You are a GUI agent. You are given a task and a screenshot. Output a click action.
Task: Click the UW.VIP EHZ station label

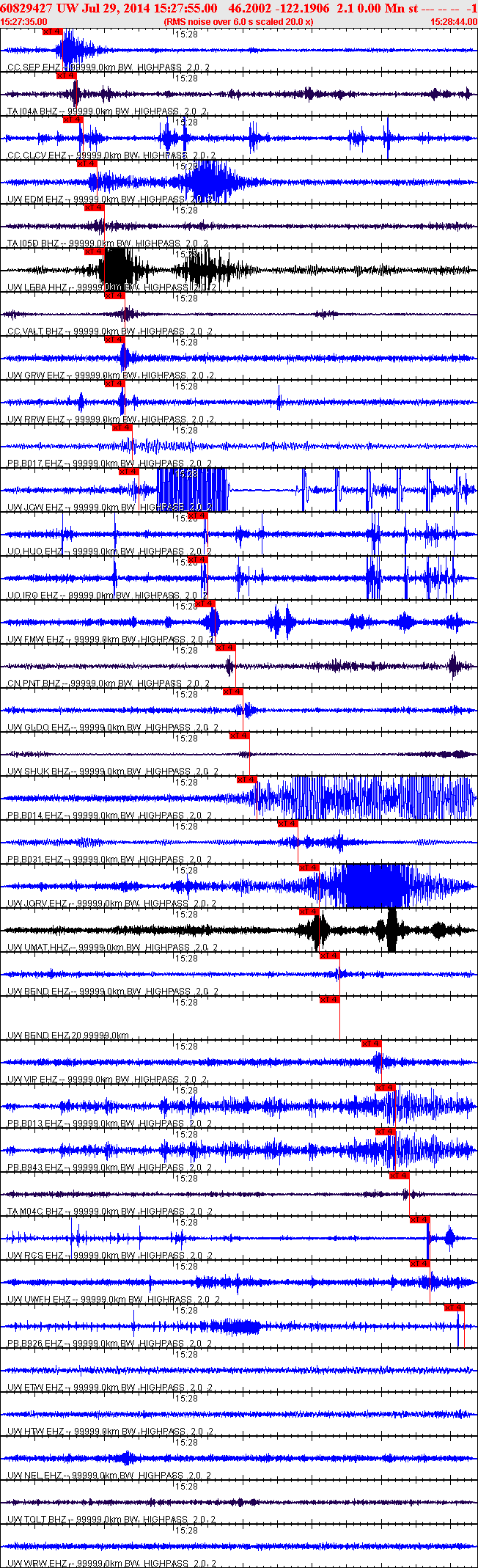point(107,1080)
